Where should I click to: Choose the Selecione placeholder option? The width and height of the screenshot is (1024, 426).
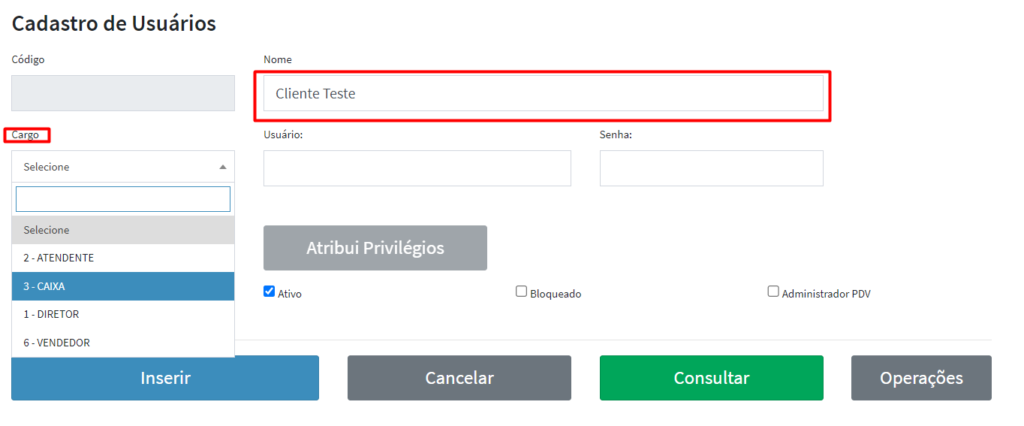[x=123, y=230]
